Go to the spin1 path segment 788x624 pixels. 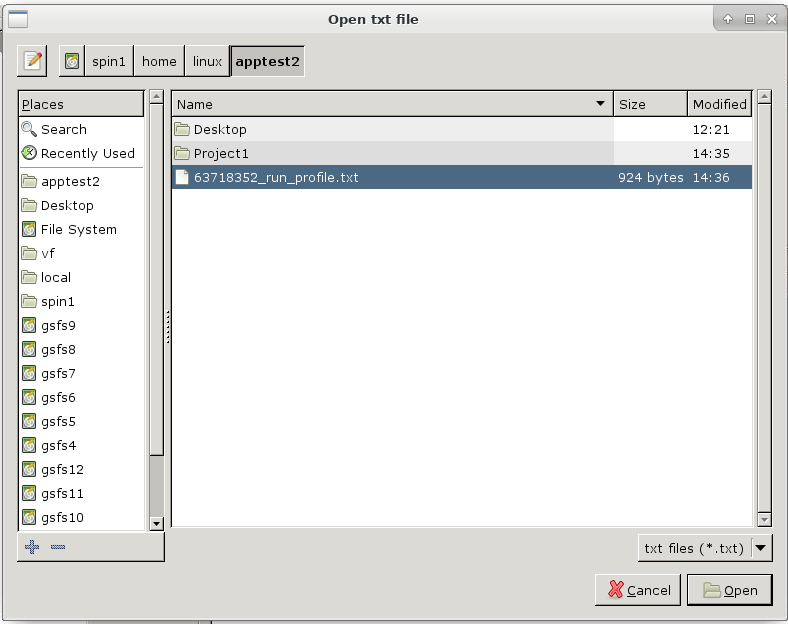coord(109,61)
